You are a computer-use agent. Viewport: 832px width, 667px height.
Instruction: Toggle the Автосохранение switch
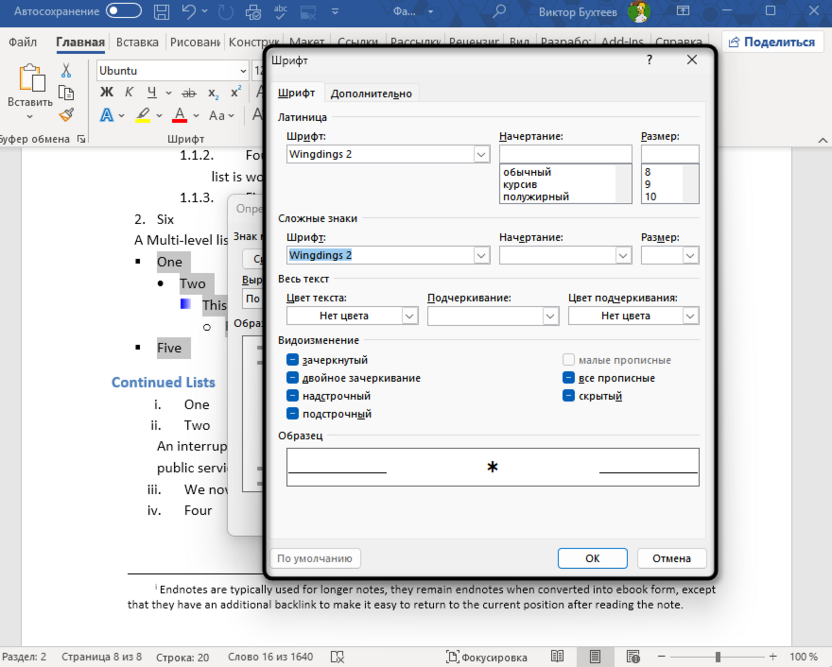pos(124,11)
